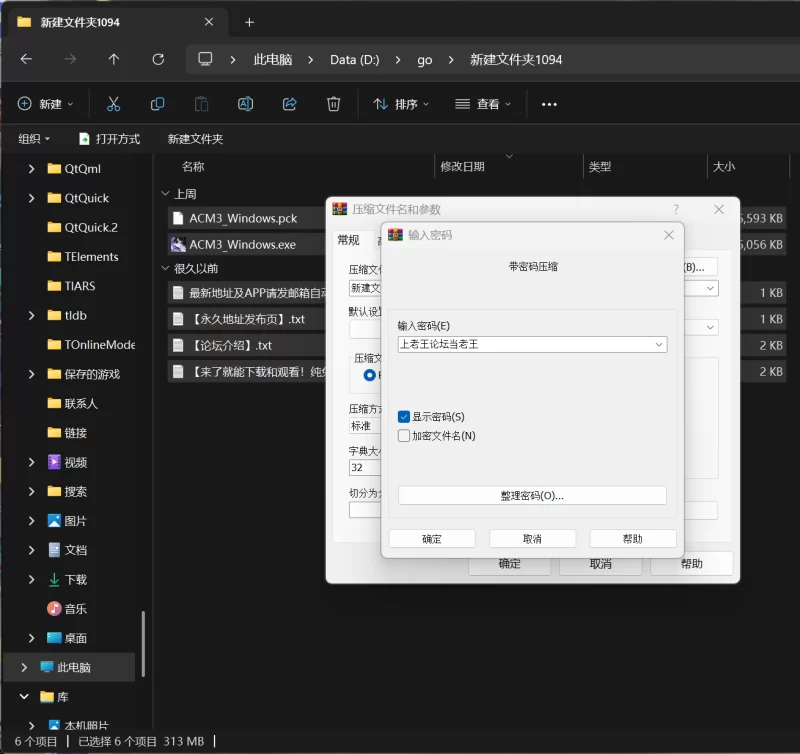The image size is (800, 754).
Task: Enable the 加密文件名(N) checkbox
Action: click(x=404, y=436)
